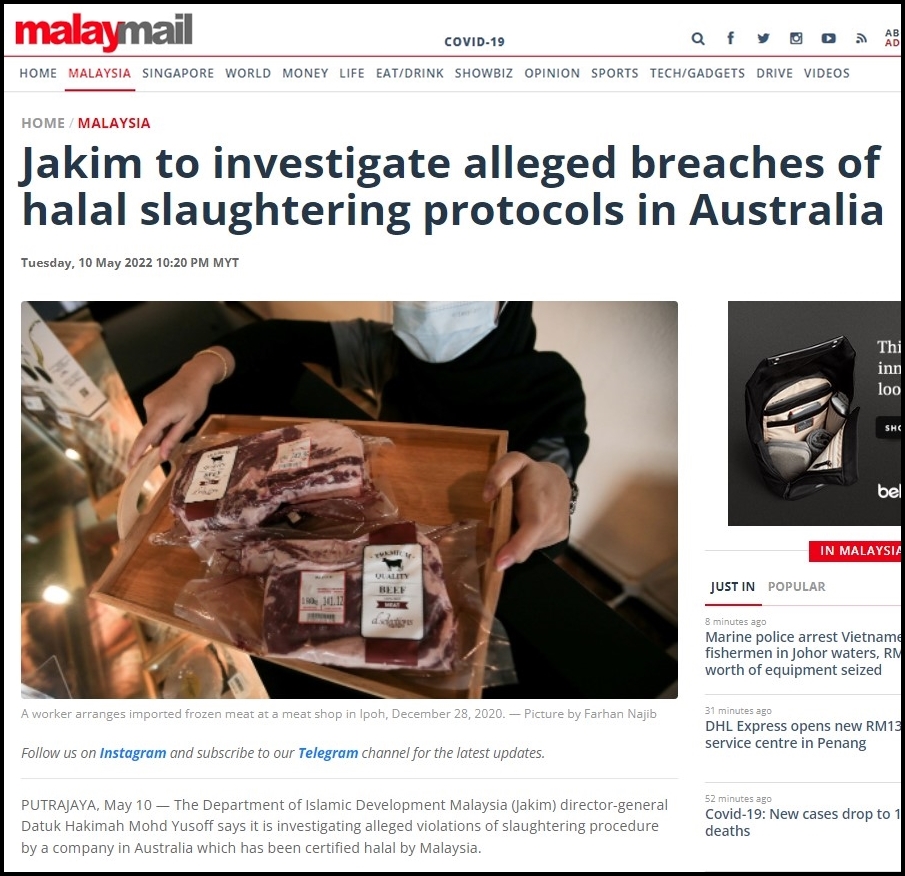
Task: Click the frozen beef article photo
Action: pos(349,500)
